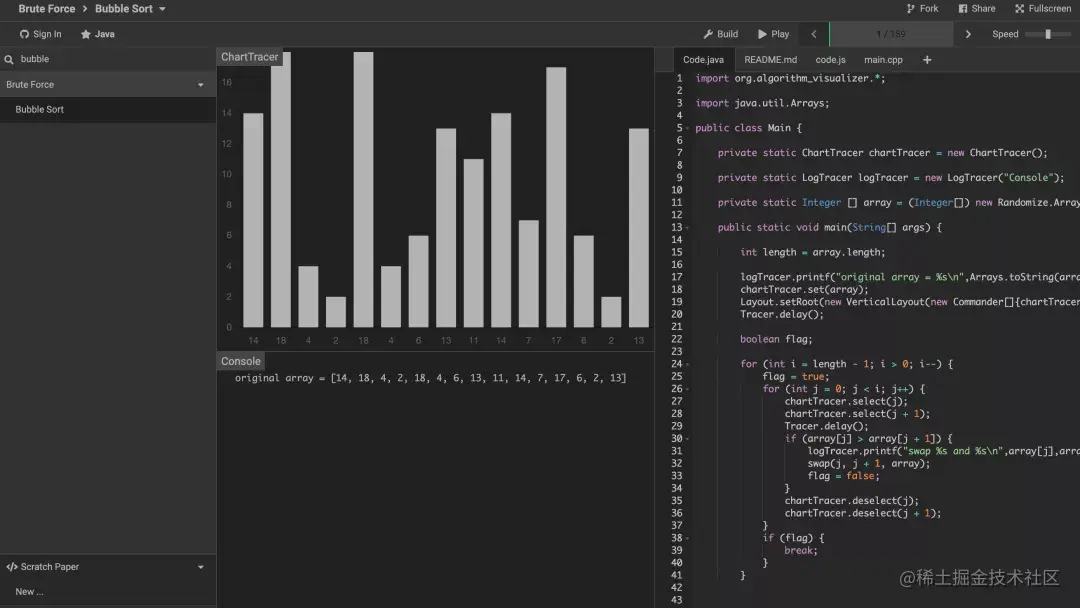1080x608 pixels.
Task: Click the Fork branch icon
Action: tap(911, 9)
